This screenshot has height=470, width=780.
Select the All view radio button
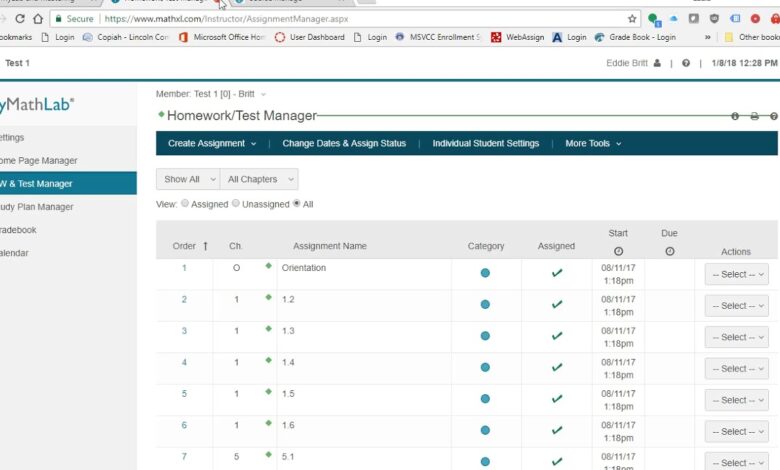pos(296,203)
